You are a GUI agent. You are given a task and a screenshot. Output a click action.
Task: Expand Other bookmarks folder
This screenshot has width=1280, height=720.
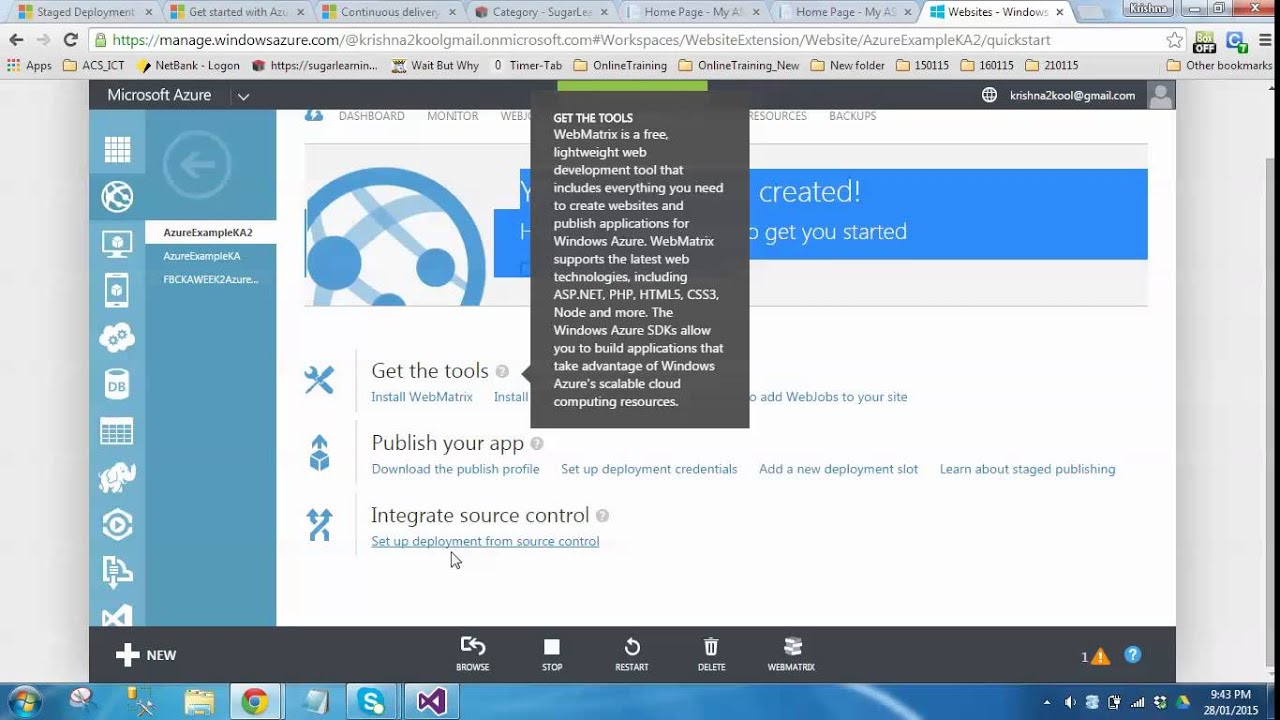point(1219,65)
